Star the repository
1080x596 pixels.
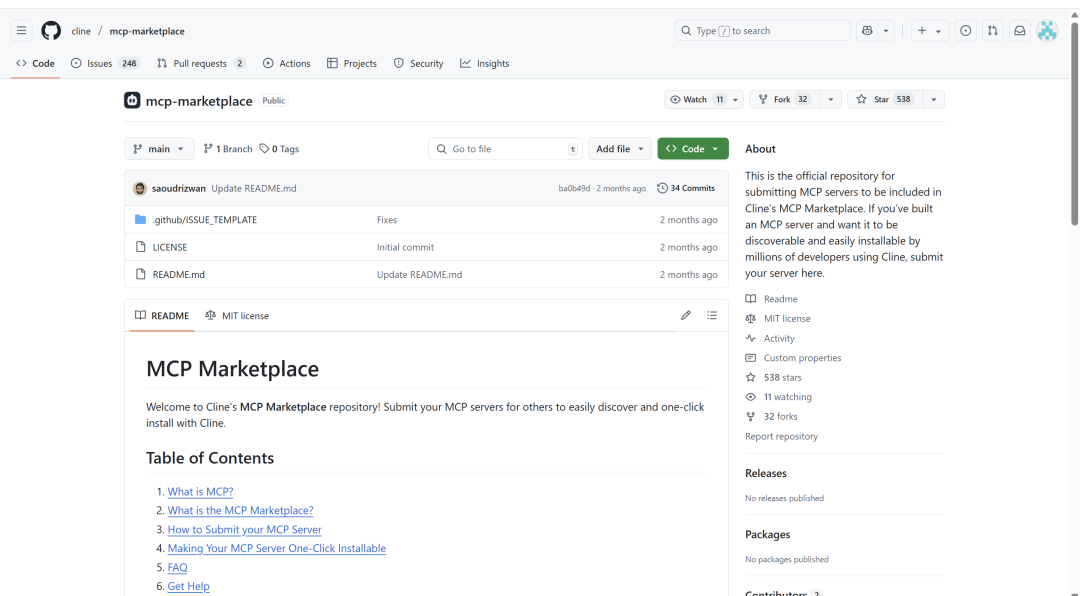(885, 99)
